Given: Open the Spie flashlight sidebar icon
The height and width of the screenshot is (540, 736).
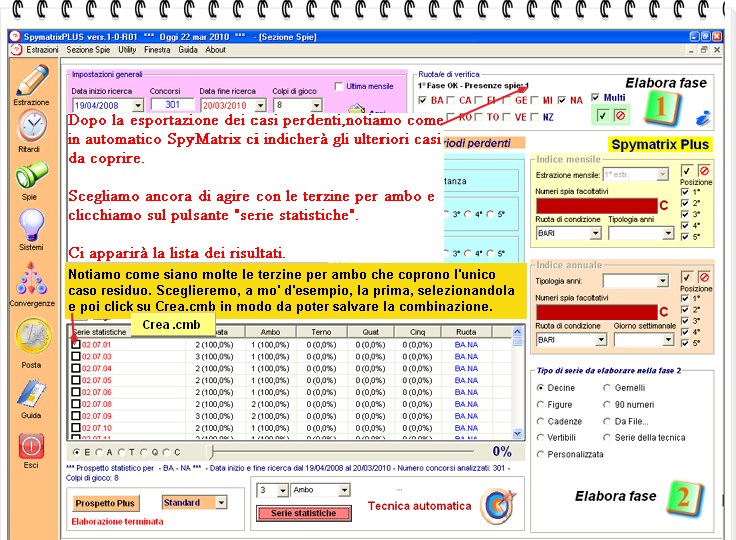Looking at the screenshot, I should click(31, 175).
